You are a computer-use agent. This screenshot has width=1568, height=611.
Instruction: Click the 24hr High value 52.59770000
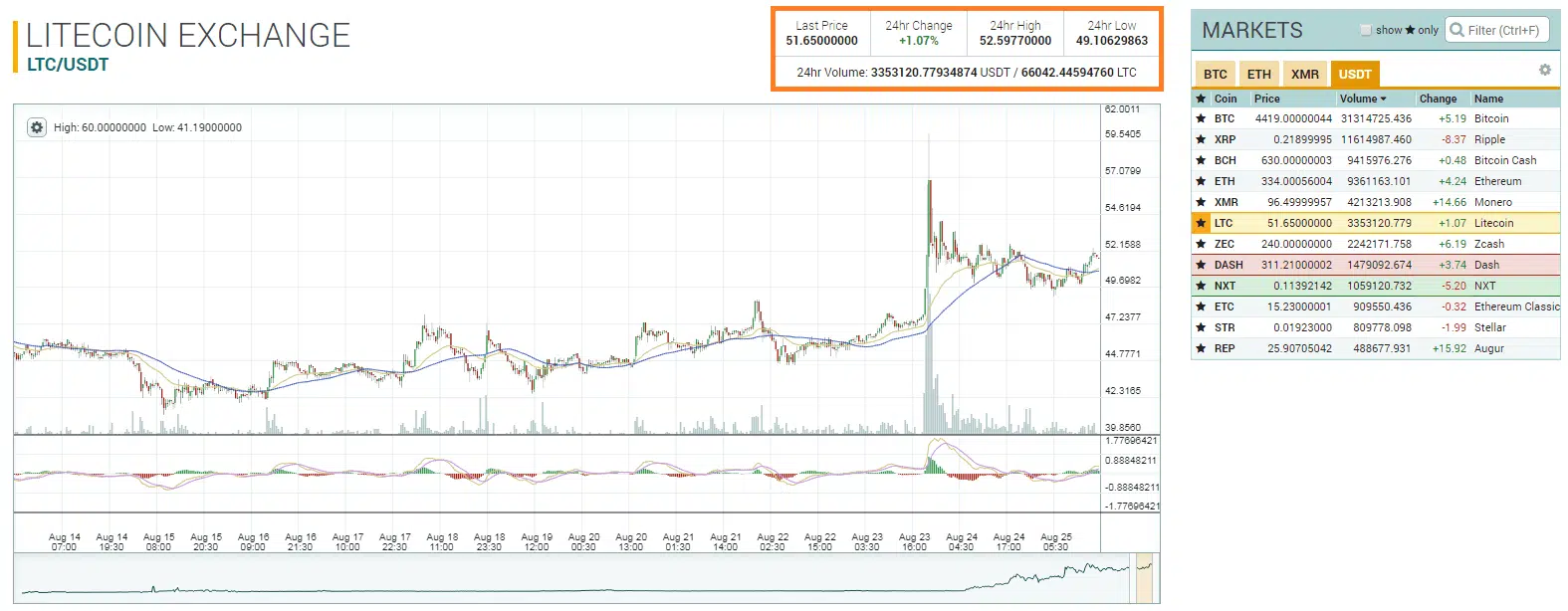pos(1015,41)
